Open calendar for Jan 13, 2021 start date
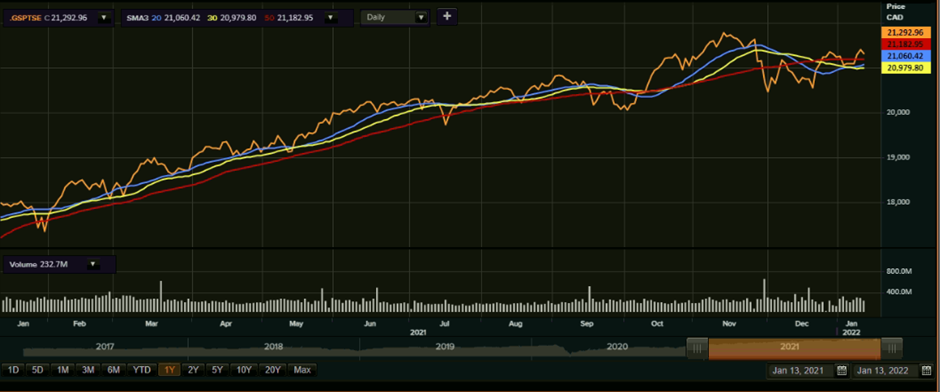This screenshot has height=392, width=940. pos(842,370)
